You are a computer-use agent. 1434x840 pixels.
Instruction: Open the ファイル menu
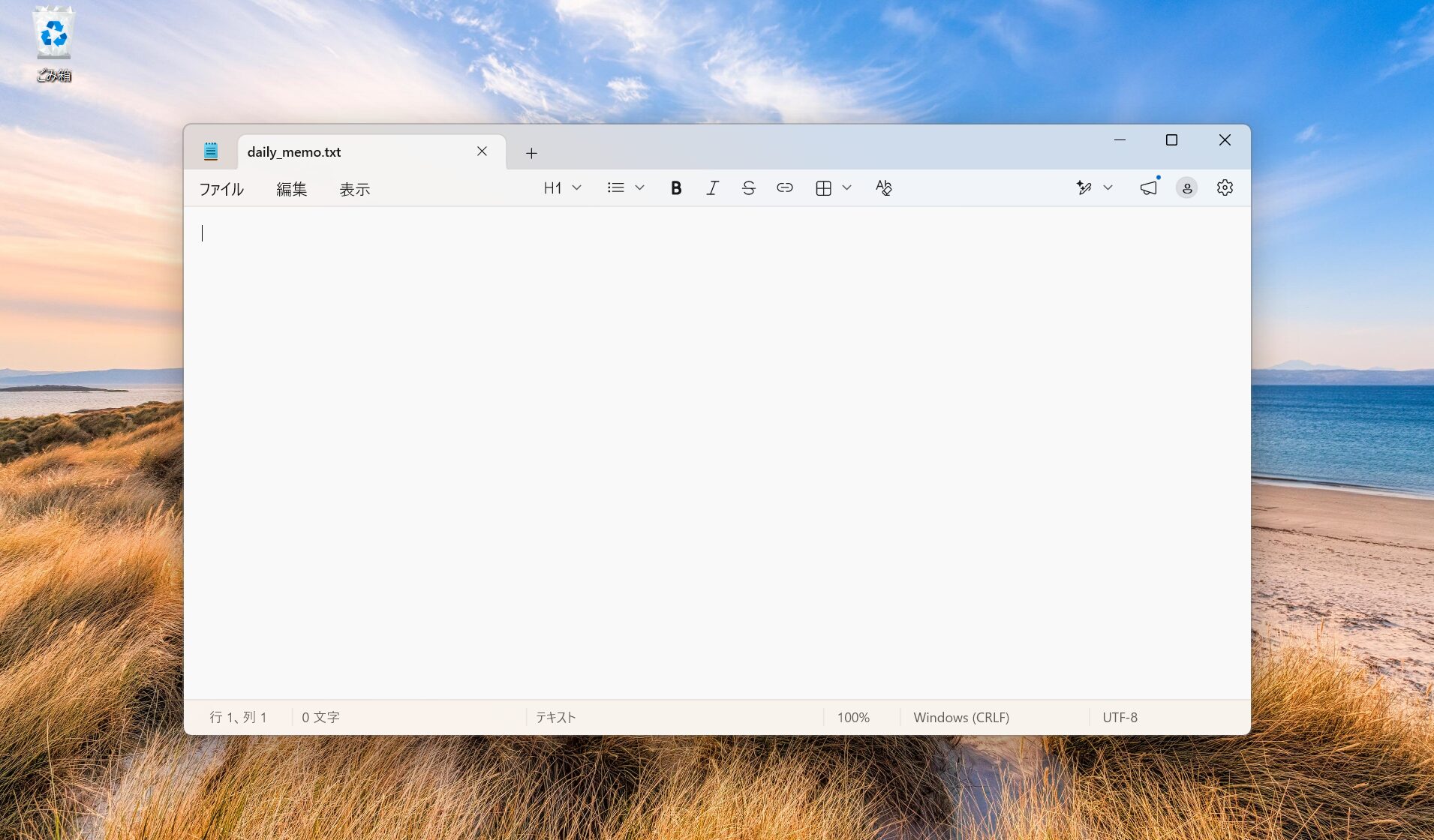click(221, 189)
